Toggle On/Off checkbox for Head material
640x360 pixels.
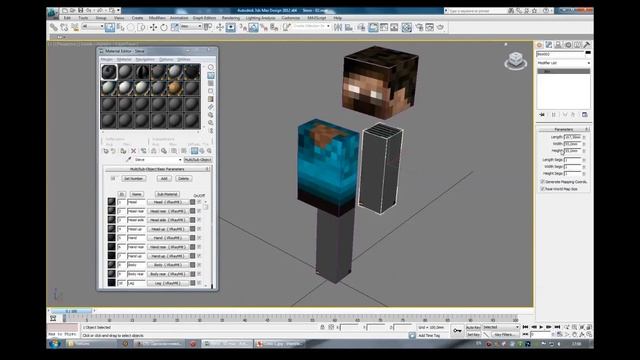(x=199, y=202)
